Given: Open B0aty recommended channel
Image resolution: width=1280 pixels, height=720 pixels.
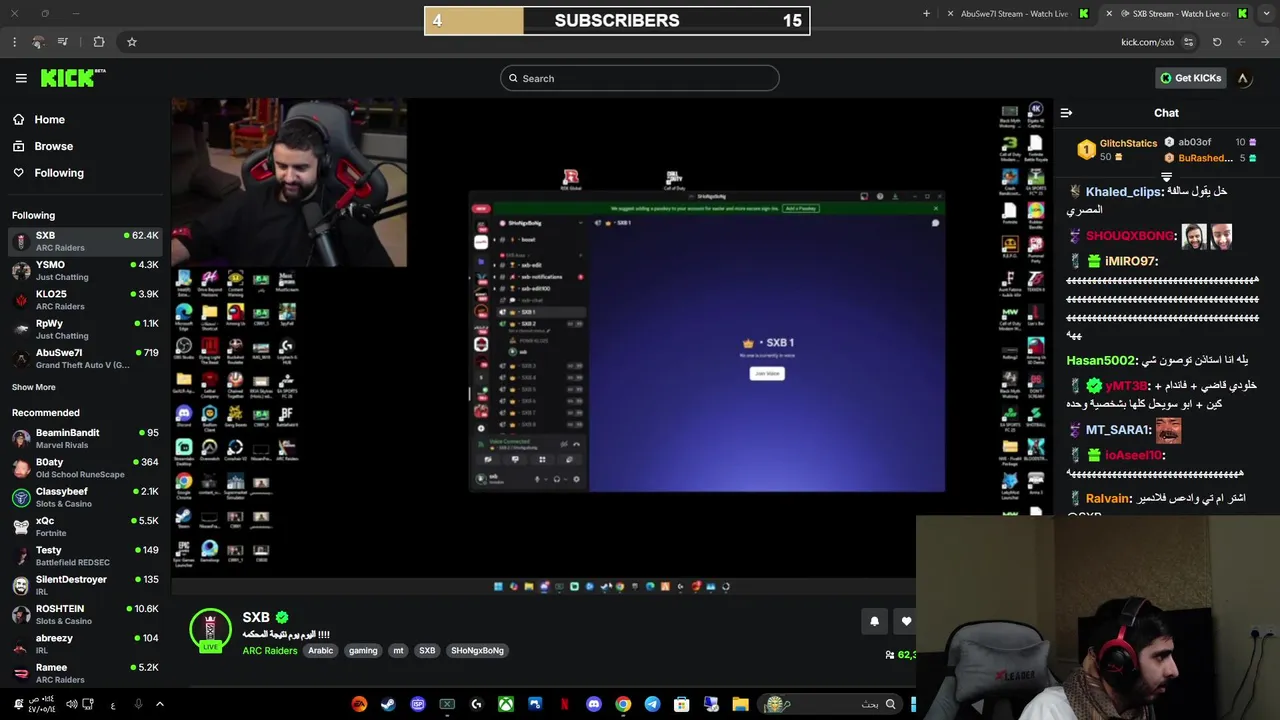Looking at the screenshot, I should point(85,468).
